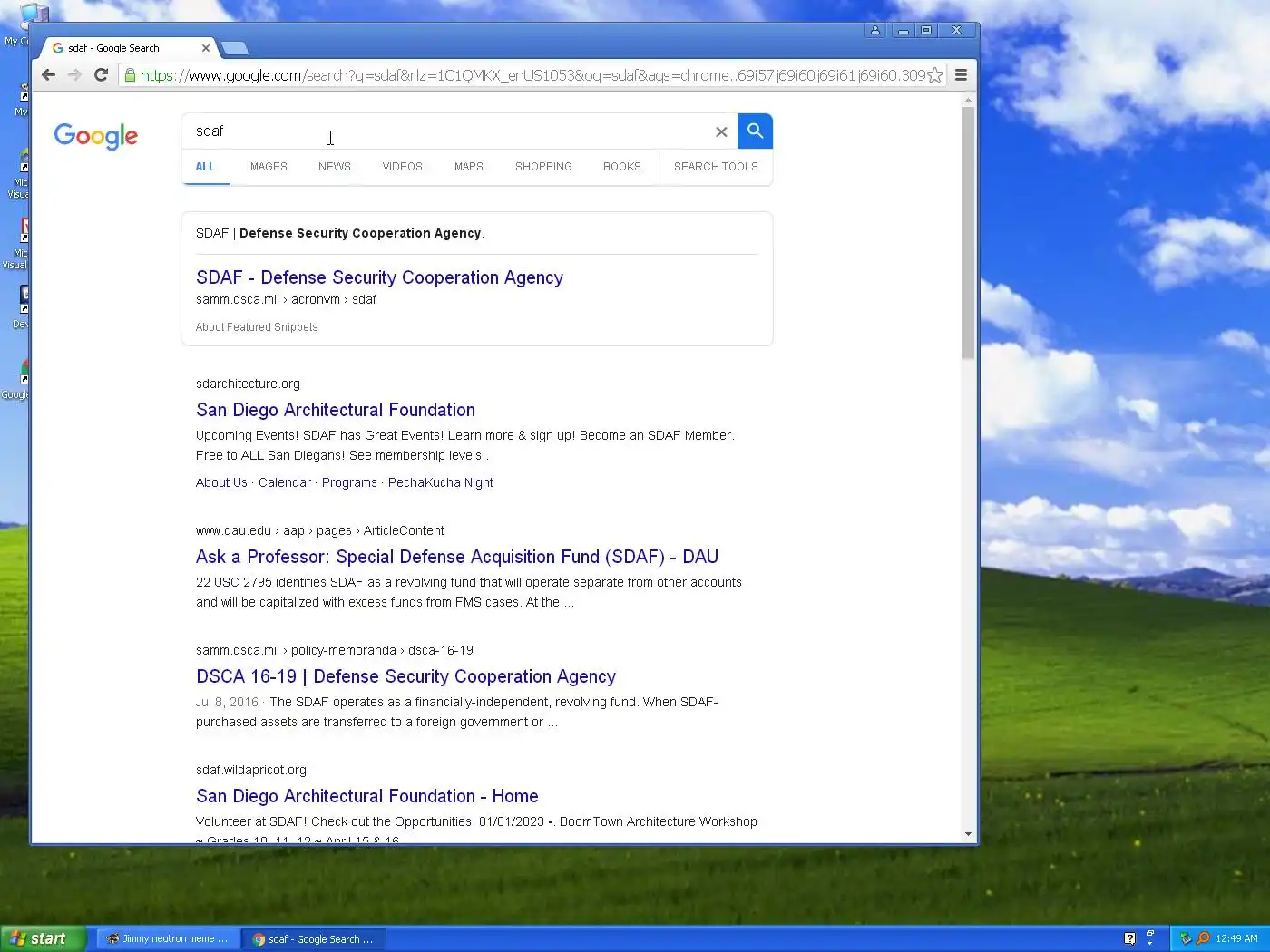Image resolution: width=1270 pixels, height=952 pixels.
Task: Open the Programs sitelink
Action: pyautogui.click(x=349, y=482)
